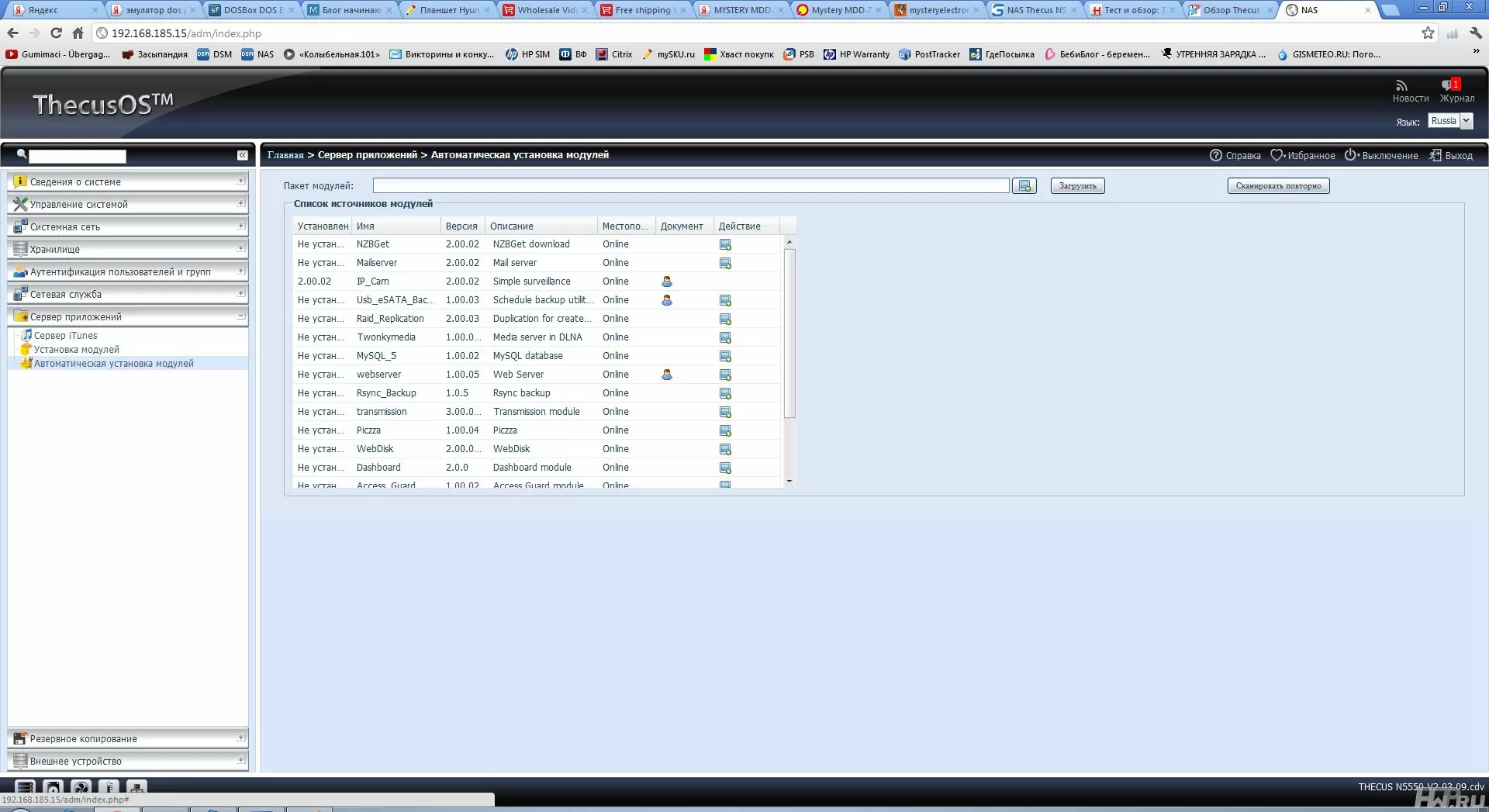Switch to the NAS Thecus N5 tab
1489x812 pixels.
(x=1036, y=10)
